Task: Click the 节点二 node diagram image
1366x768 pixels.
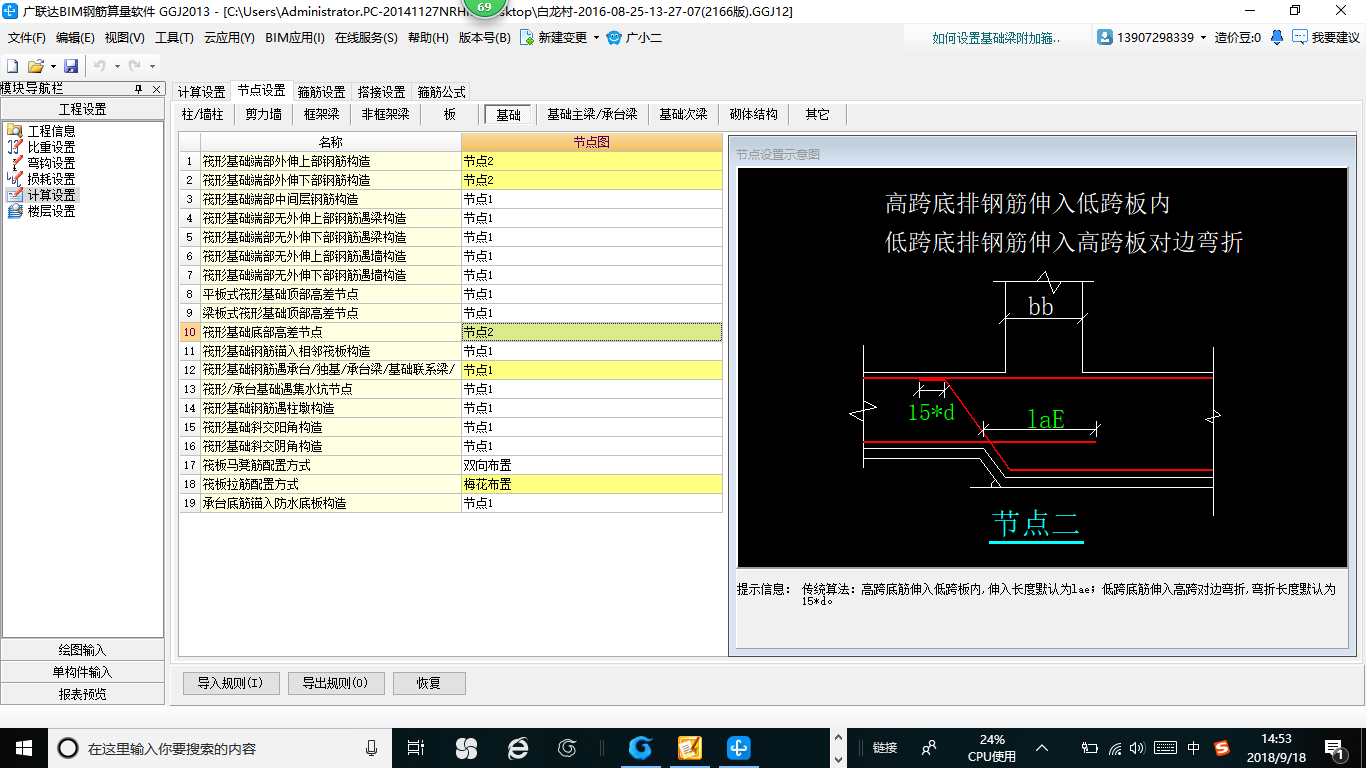Action: pyautogui.click(x=1041, y=368)
